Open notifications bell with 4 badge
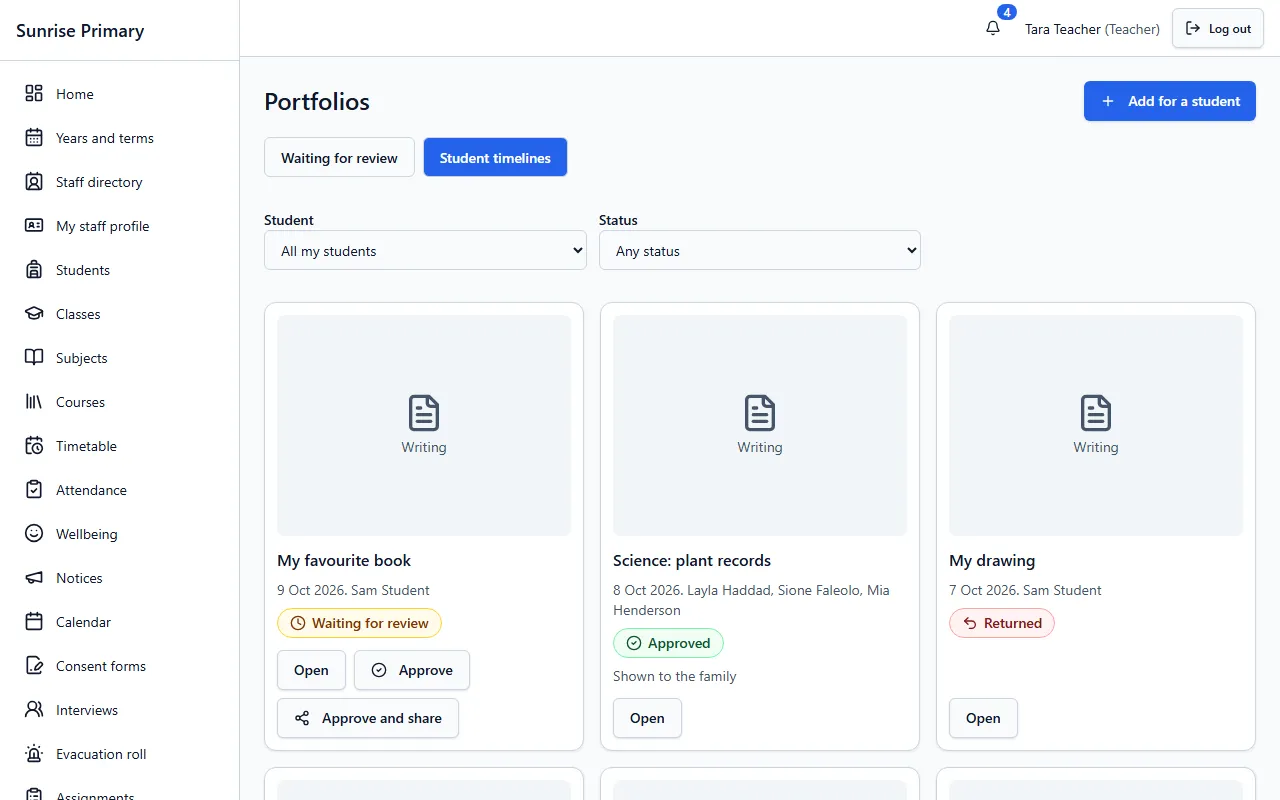 993,28
